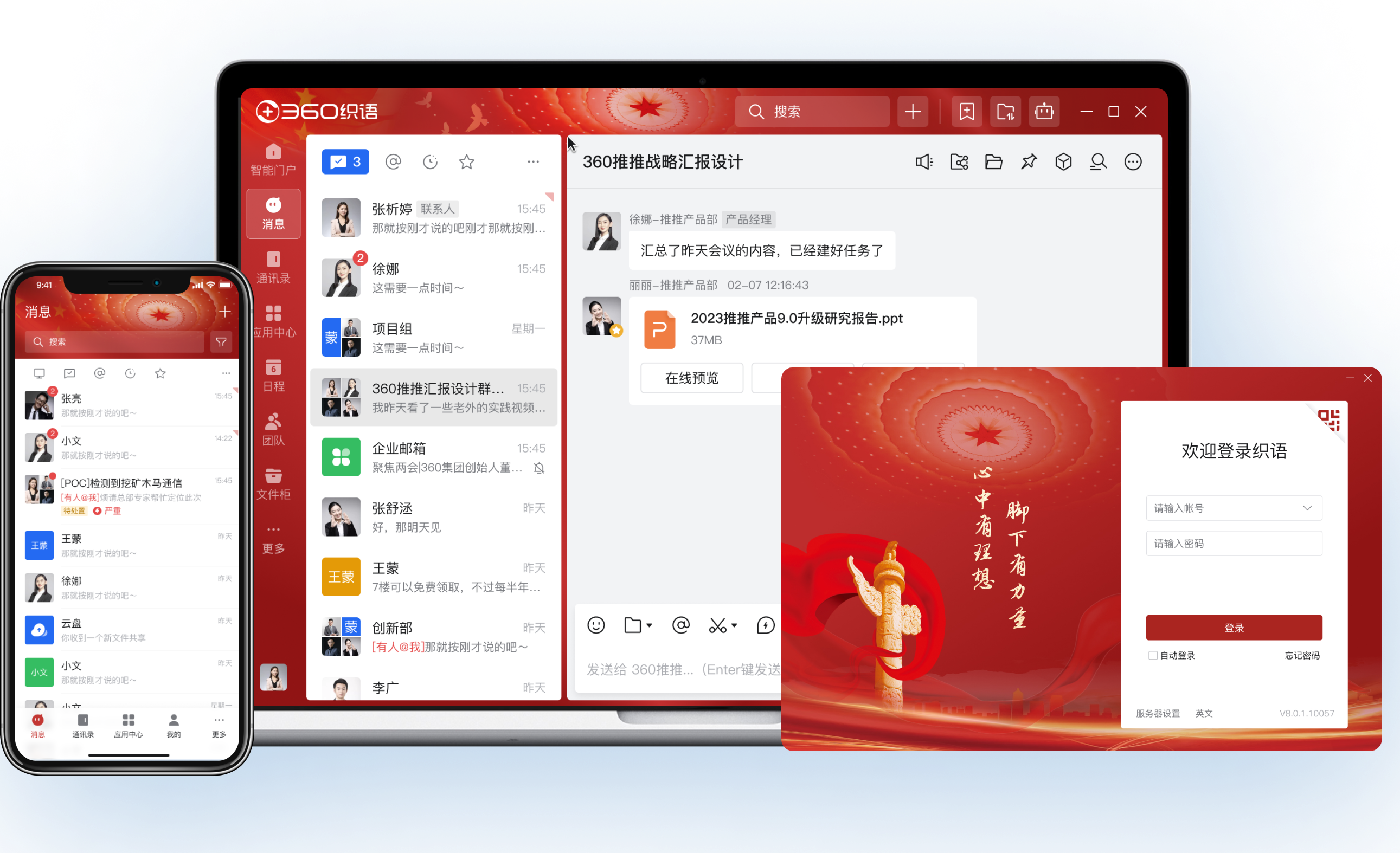
Task: Open 创新部 group chat
Action: 434,637
